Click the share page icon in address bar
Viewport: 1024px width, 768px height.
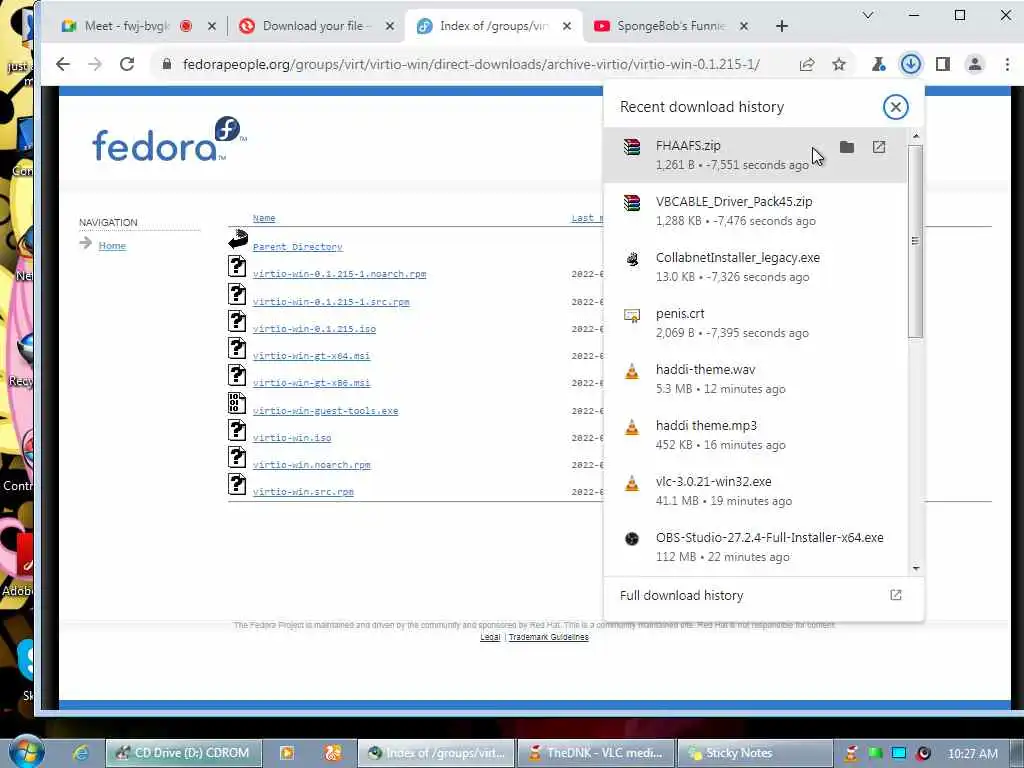pyautogui.click(x=807, y=64)
